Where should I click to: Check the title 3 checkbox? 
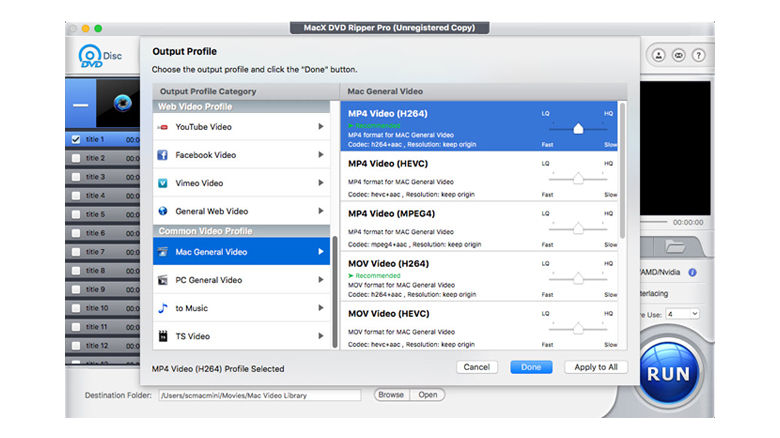76,177
